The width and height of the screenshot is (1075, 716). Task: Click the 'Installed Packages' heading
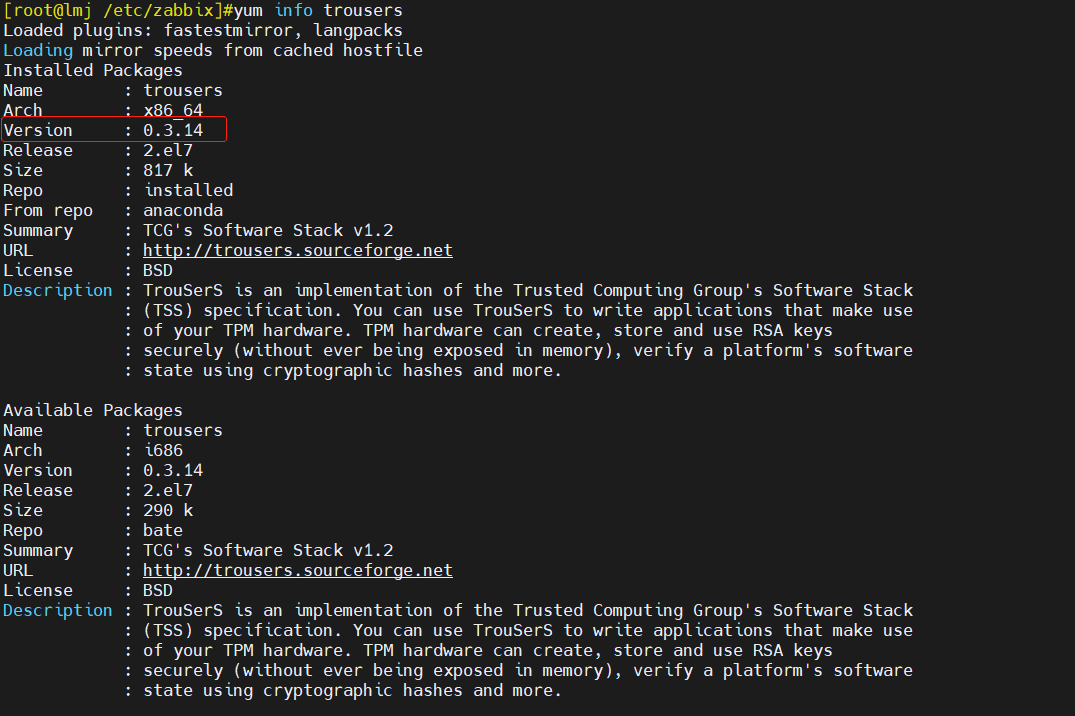coord(93,71)
